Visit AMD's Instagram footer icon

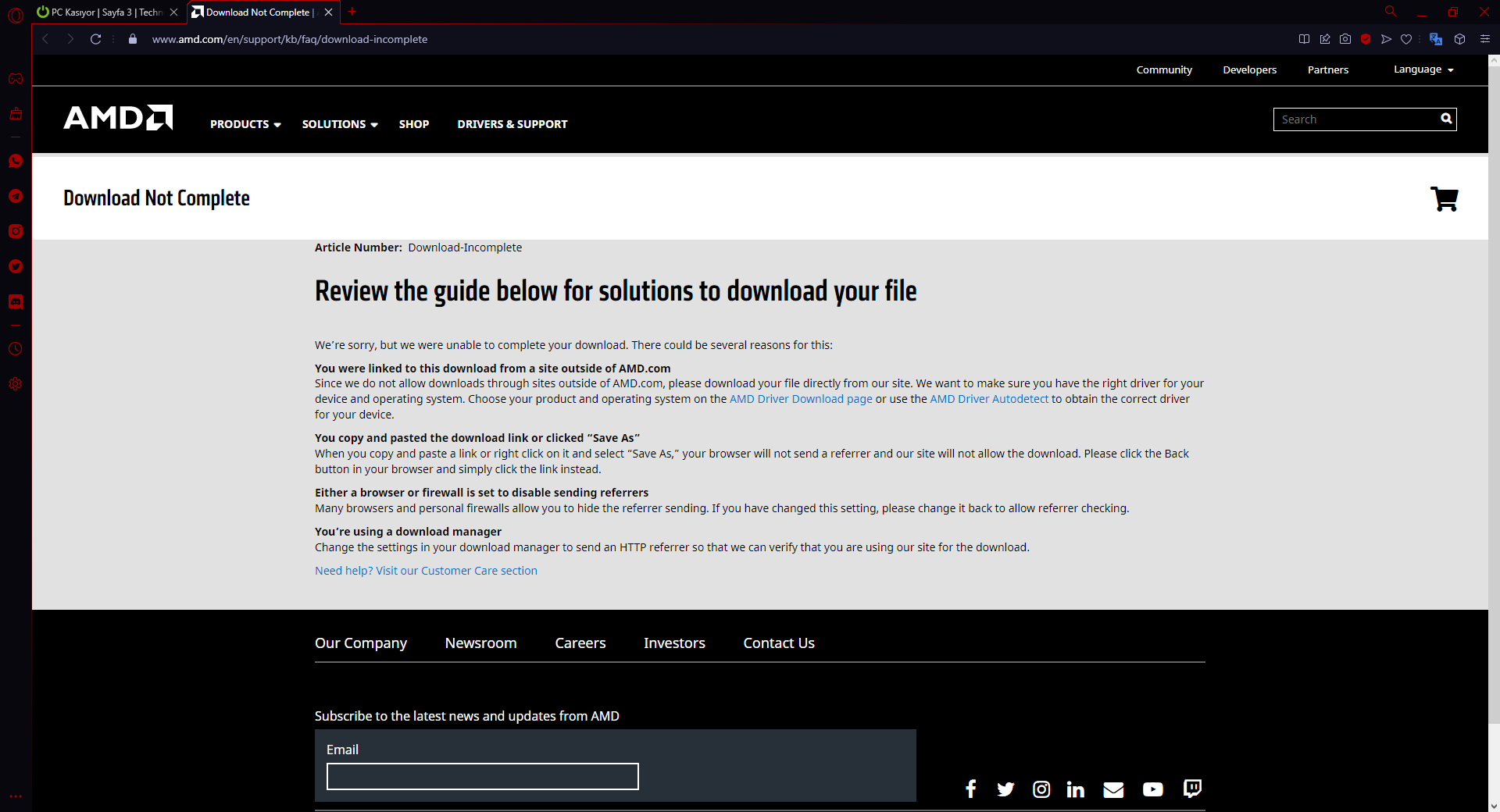(1041, 789)
